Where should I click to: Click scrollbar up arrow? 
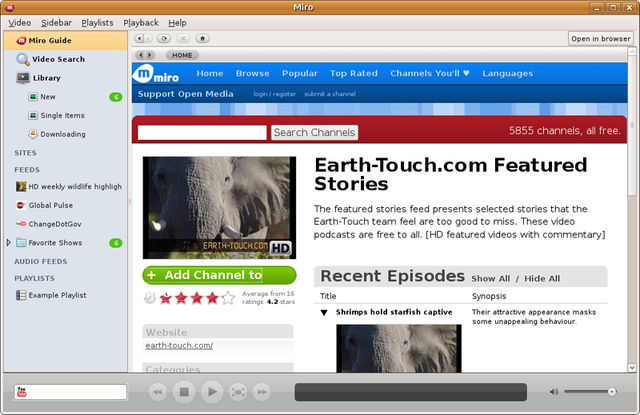pos(632,51)
